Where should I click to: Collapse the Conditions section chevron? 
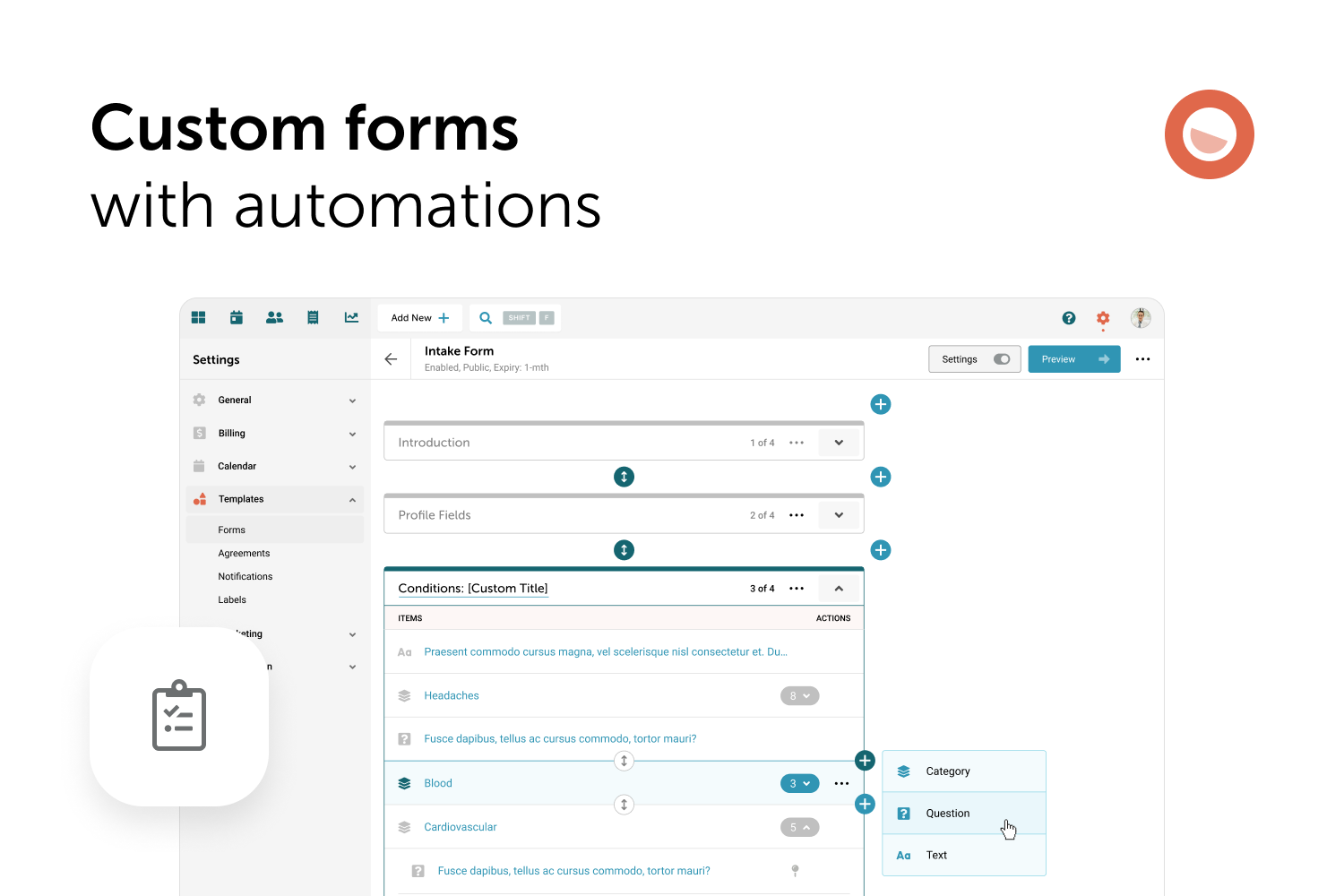pyautogui.click(x=839, y=588)
